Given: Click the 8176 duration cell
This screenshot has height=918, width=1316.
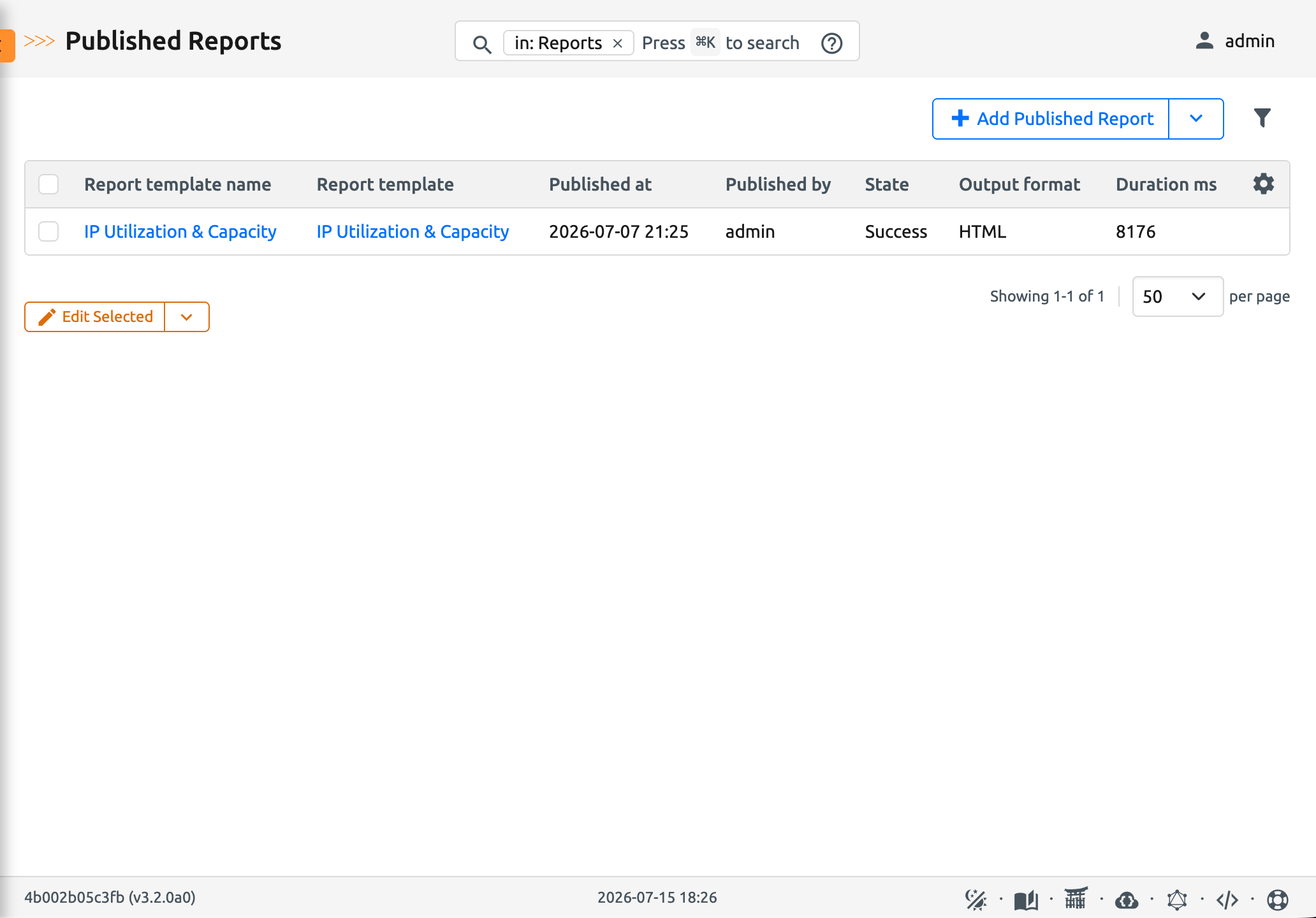Looking at the screenshot, I should coord(1136,231).
